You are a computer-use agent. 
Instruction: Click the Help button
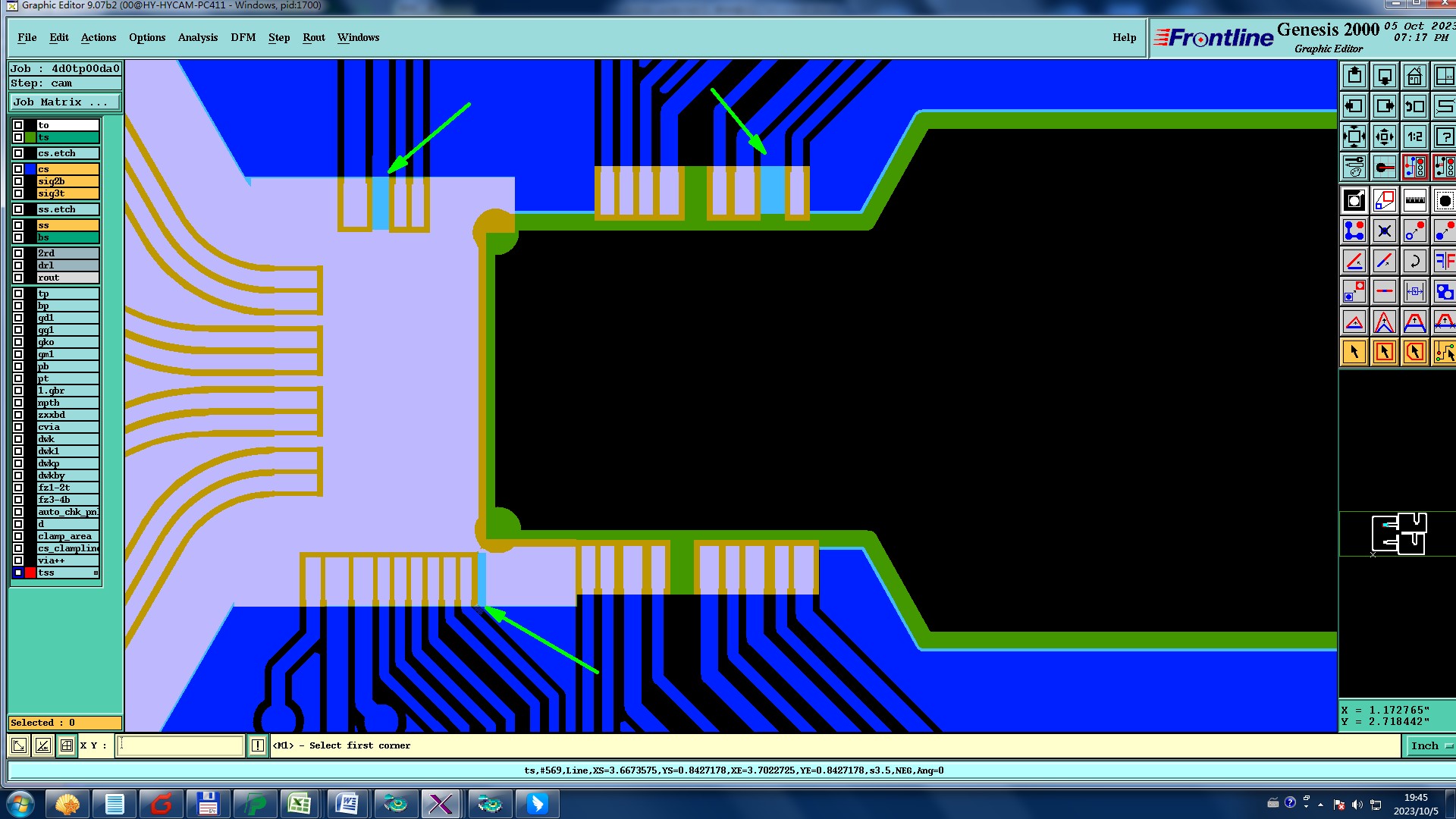pos(1124,37)
